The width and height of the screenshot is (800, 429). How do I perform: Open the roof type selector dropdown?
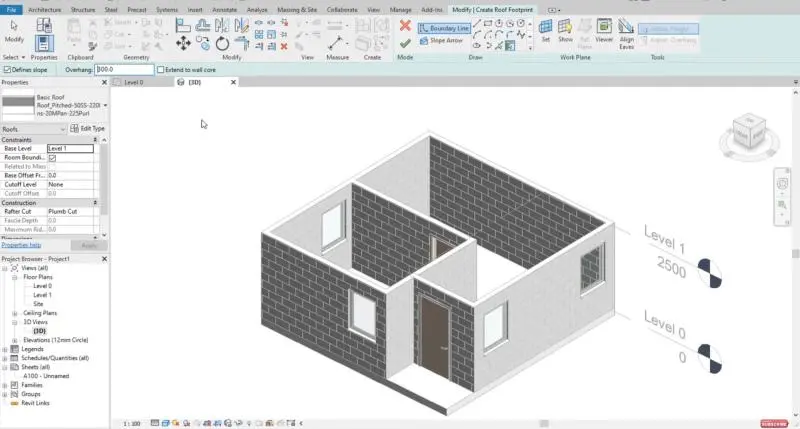(105, 104)
